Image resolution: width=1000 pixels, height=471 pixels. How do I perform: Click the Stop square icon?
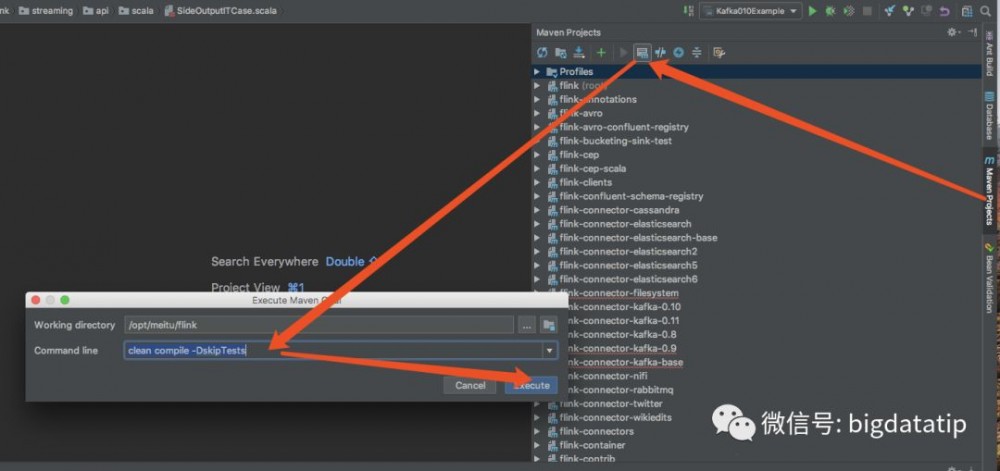click(867, 11)
